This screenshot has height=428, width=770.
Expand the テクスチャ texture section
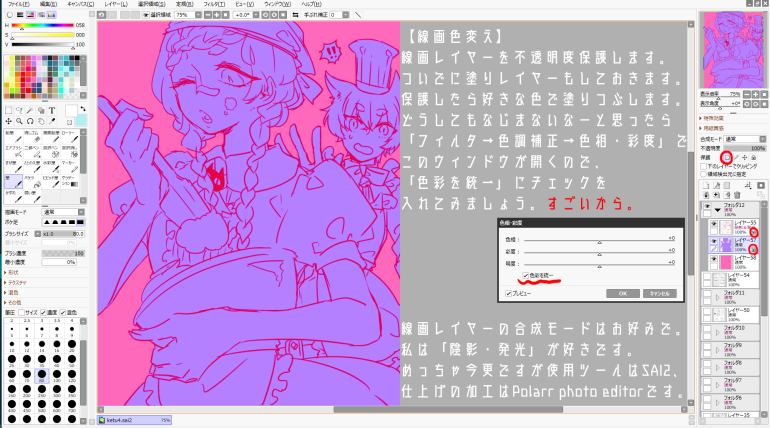(x=16, y=283)
